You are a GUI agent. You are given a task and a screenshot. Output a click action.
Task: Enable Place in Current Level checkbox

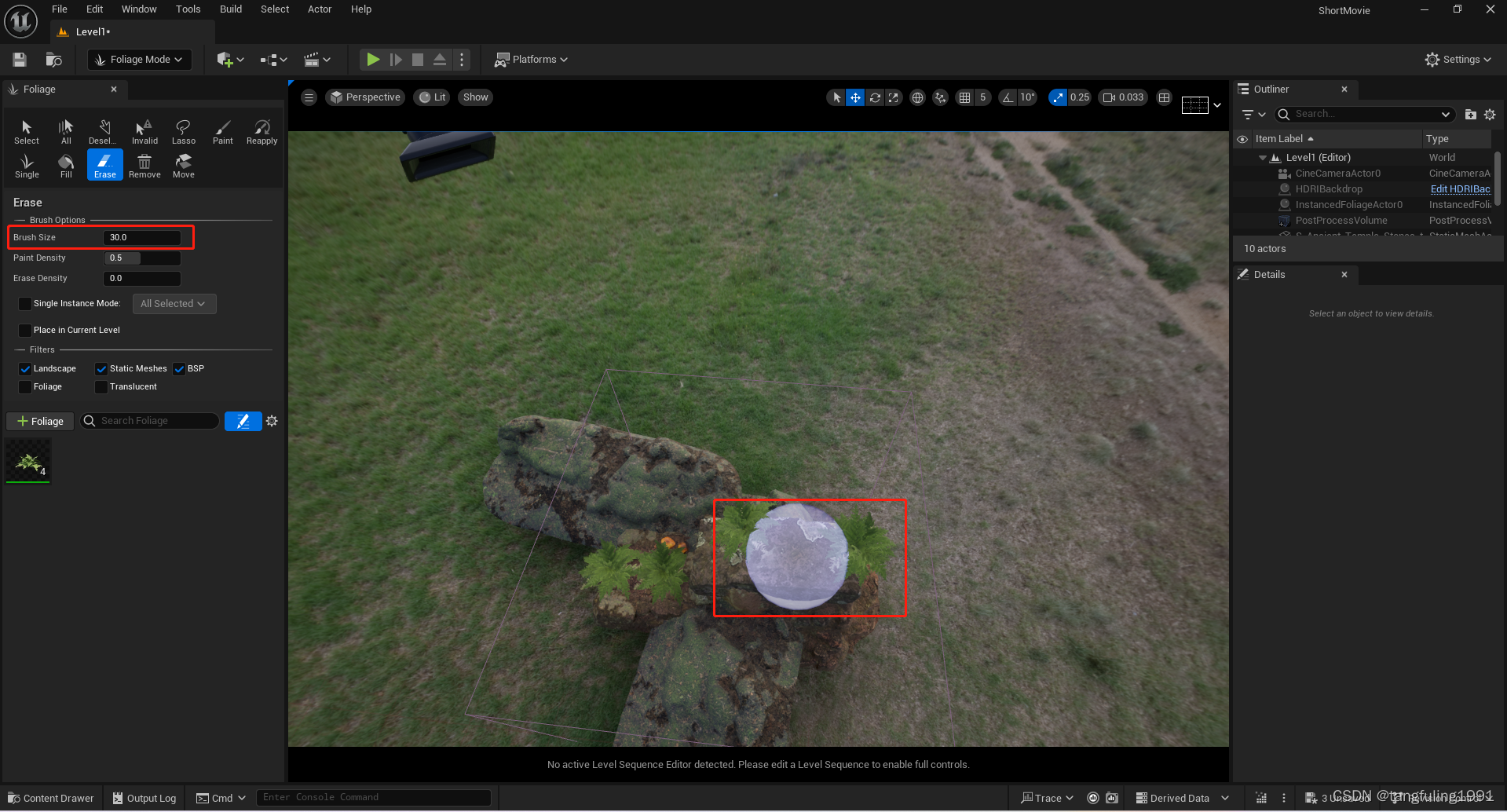coord(25,331)
